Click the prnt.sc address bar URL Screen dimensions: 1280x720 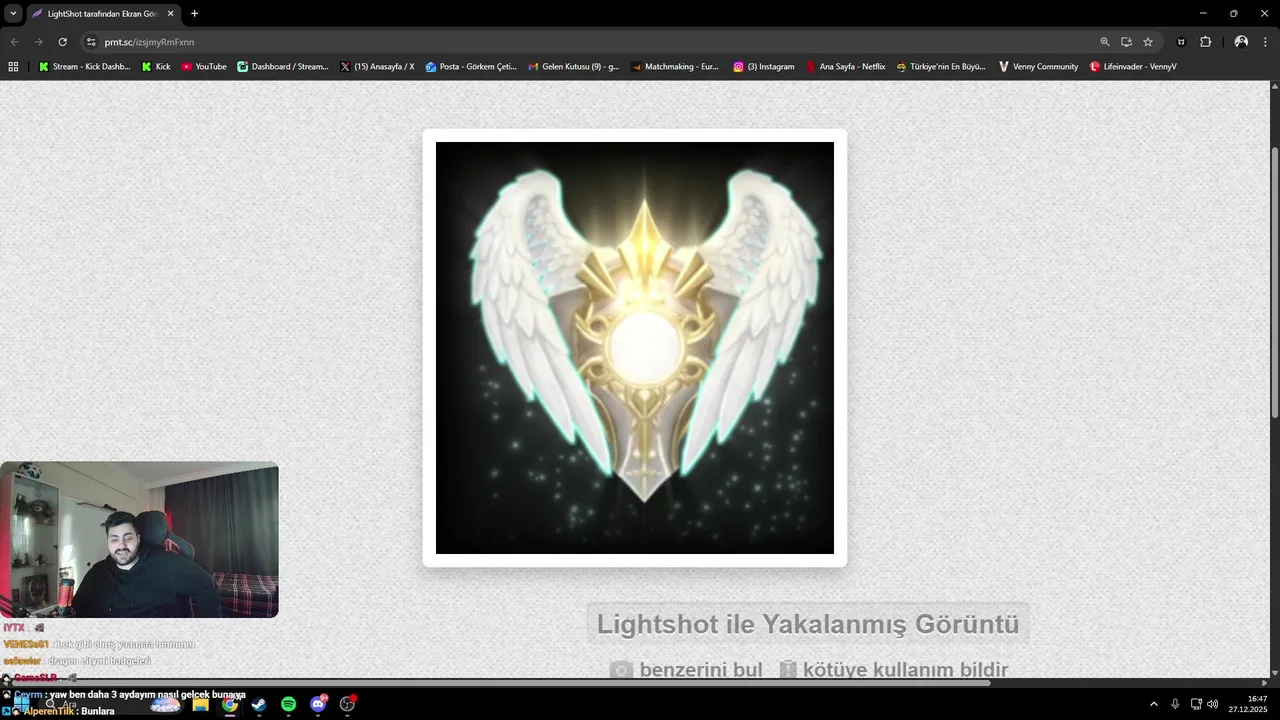coord(149,42)
